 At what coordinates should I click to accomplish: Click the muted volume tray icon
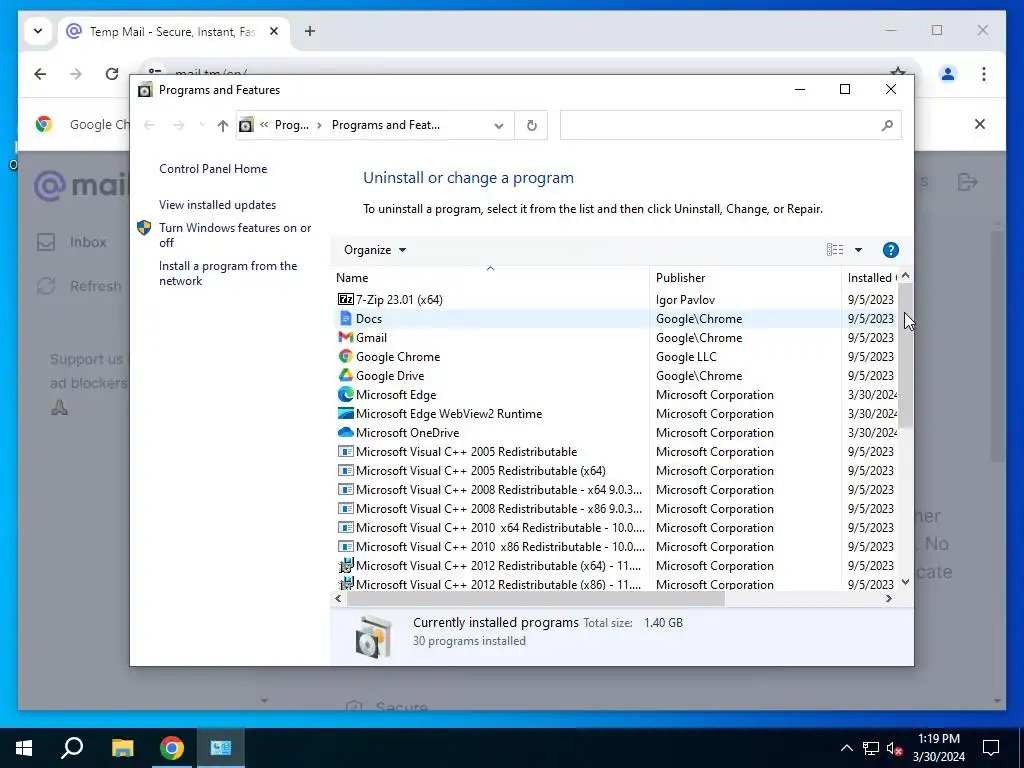click(x=894, y=748)
